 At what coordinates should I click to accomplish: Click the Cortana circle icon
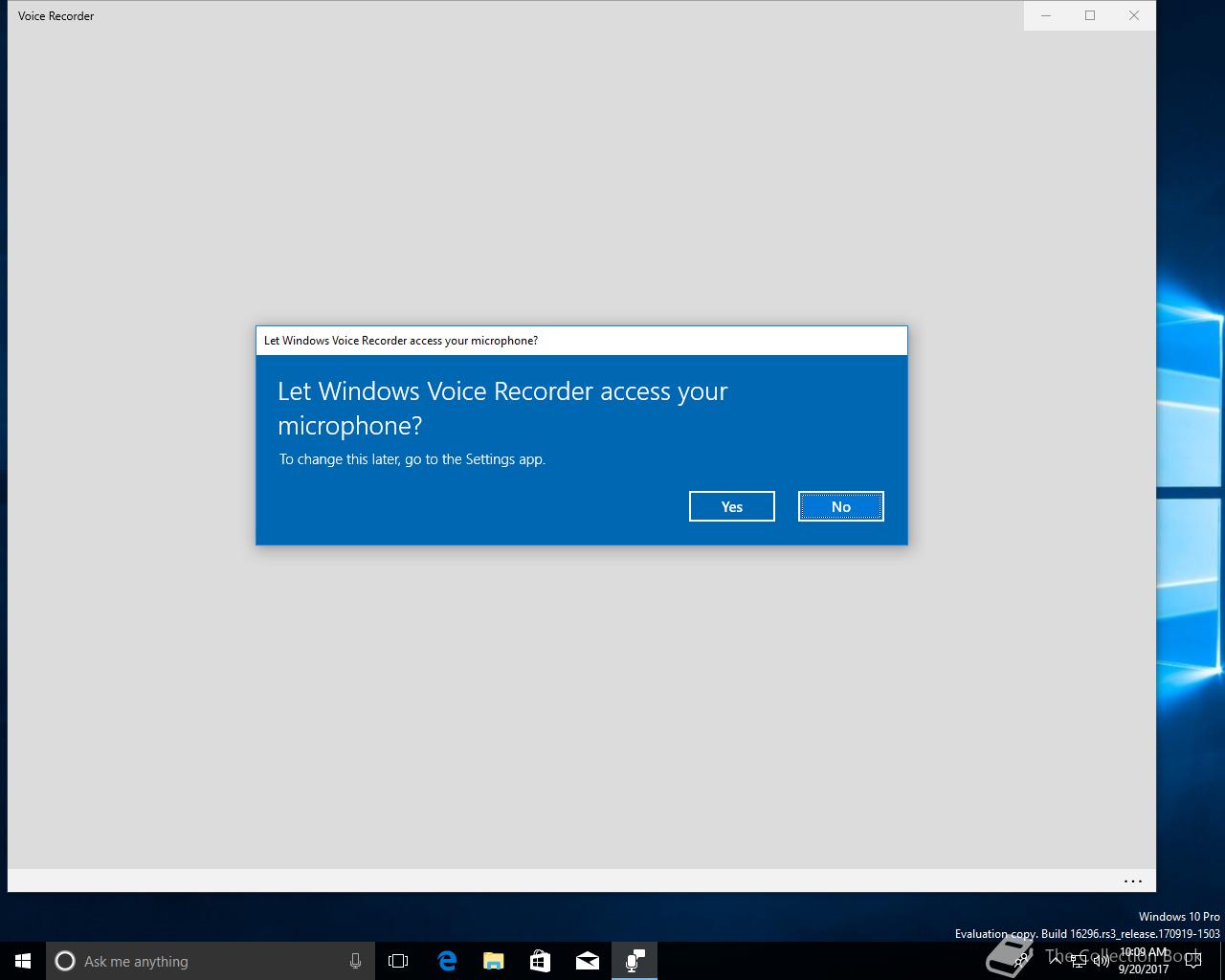[65, 961]
